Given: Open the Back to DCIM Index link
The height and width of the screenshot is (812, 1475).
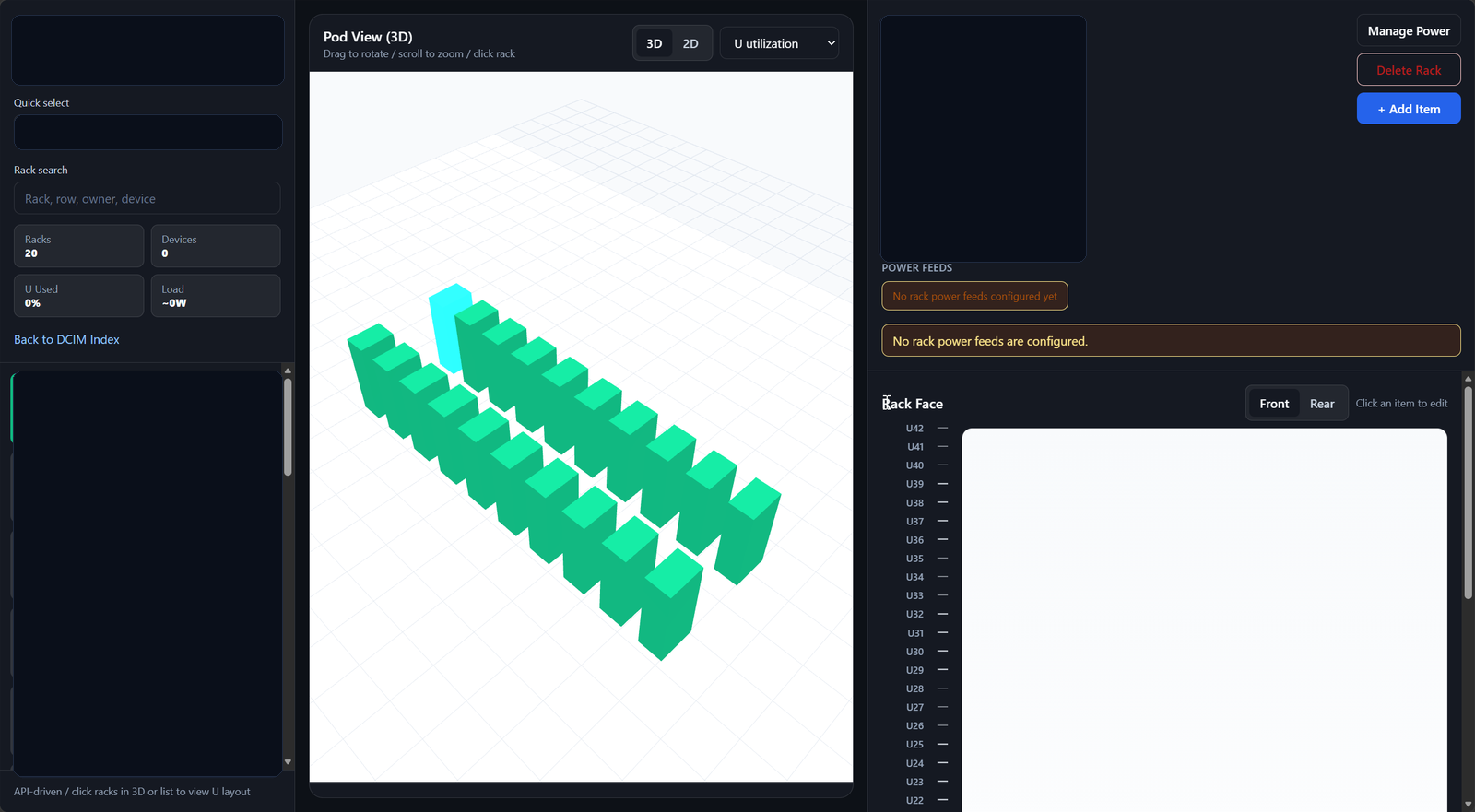Looking at the screenshot, I should 66,339.
